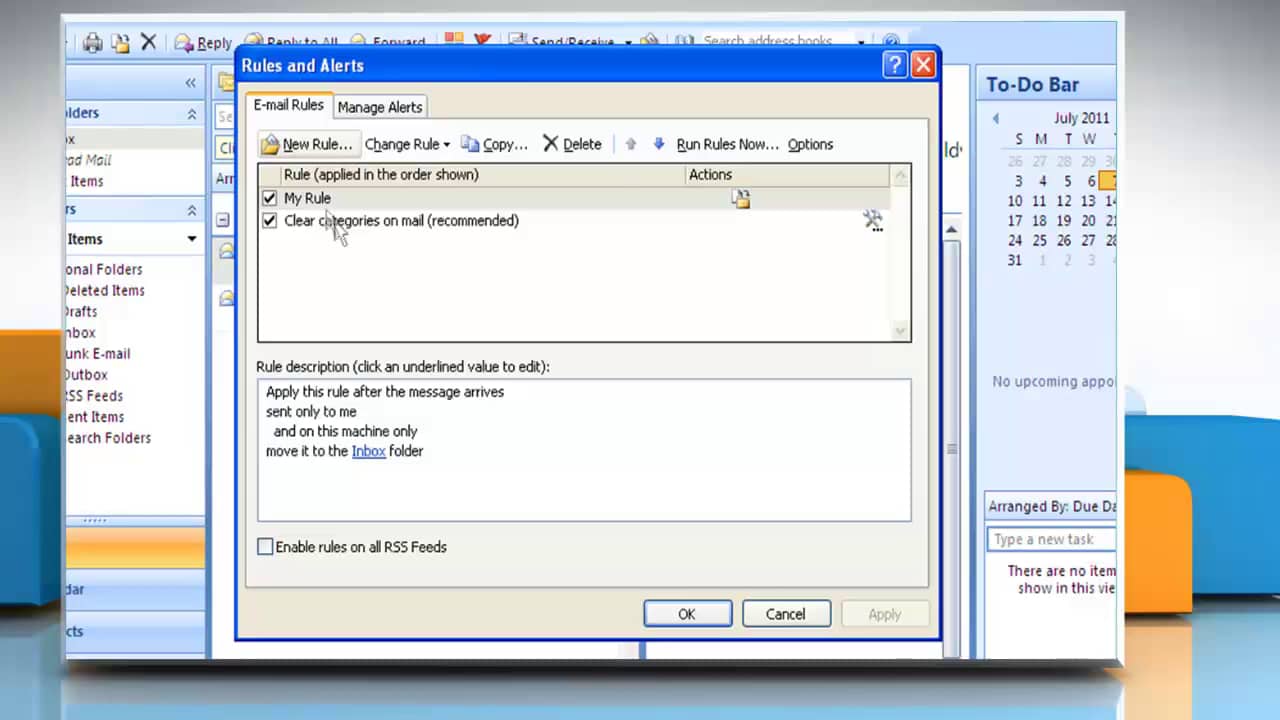
Task: Toggle the Clear categories on mail checkbox
Action: click(269, 220)
